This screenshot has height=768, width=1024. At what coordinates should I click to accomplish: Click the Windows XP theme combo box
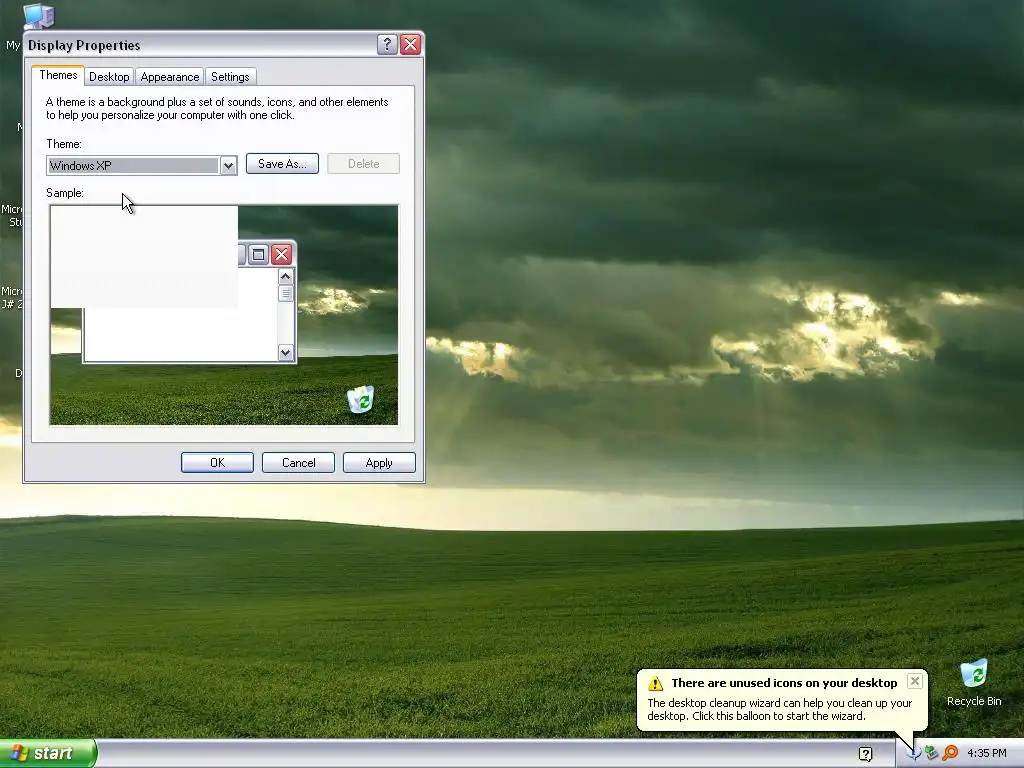coord(142,166)
